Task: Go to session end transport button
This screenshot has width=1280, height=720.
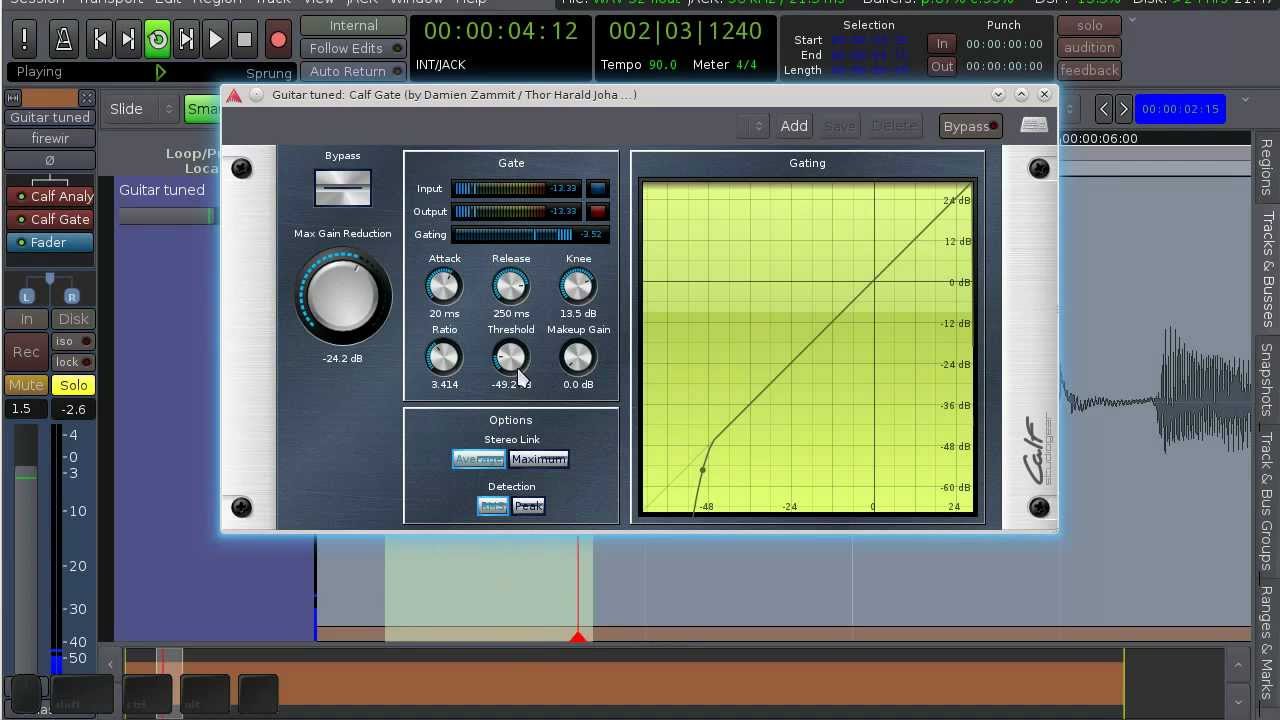Action: 129,40
